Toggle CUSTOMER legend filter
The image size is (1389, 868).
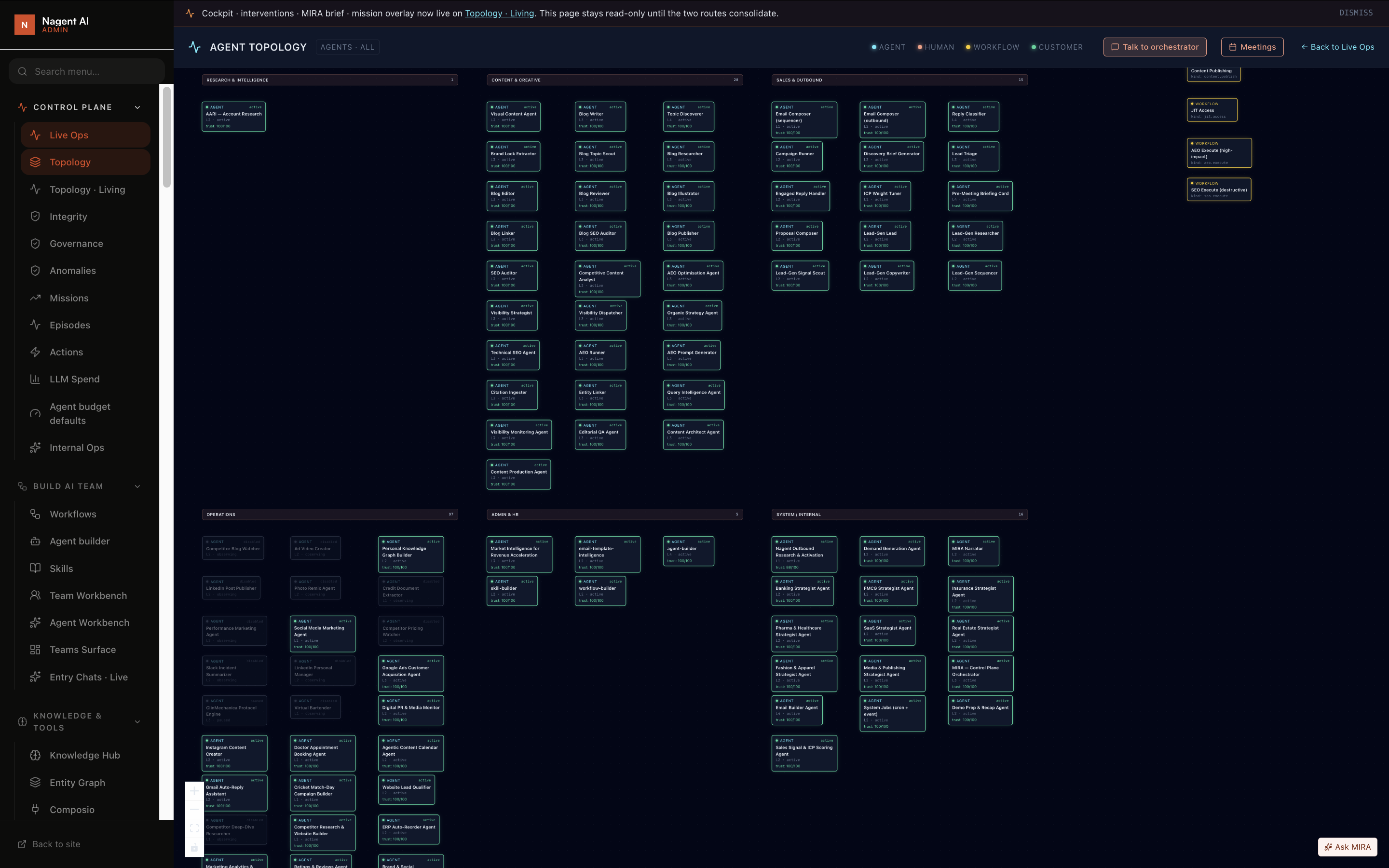click(x=1057, y=47)
